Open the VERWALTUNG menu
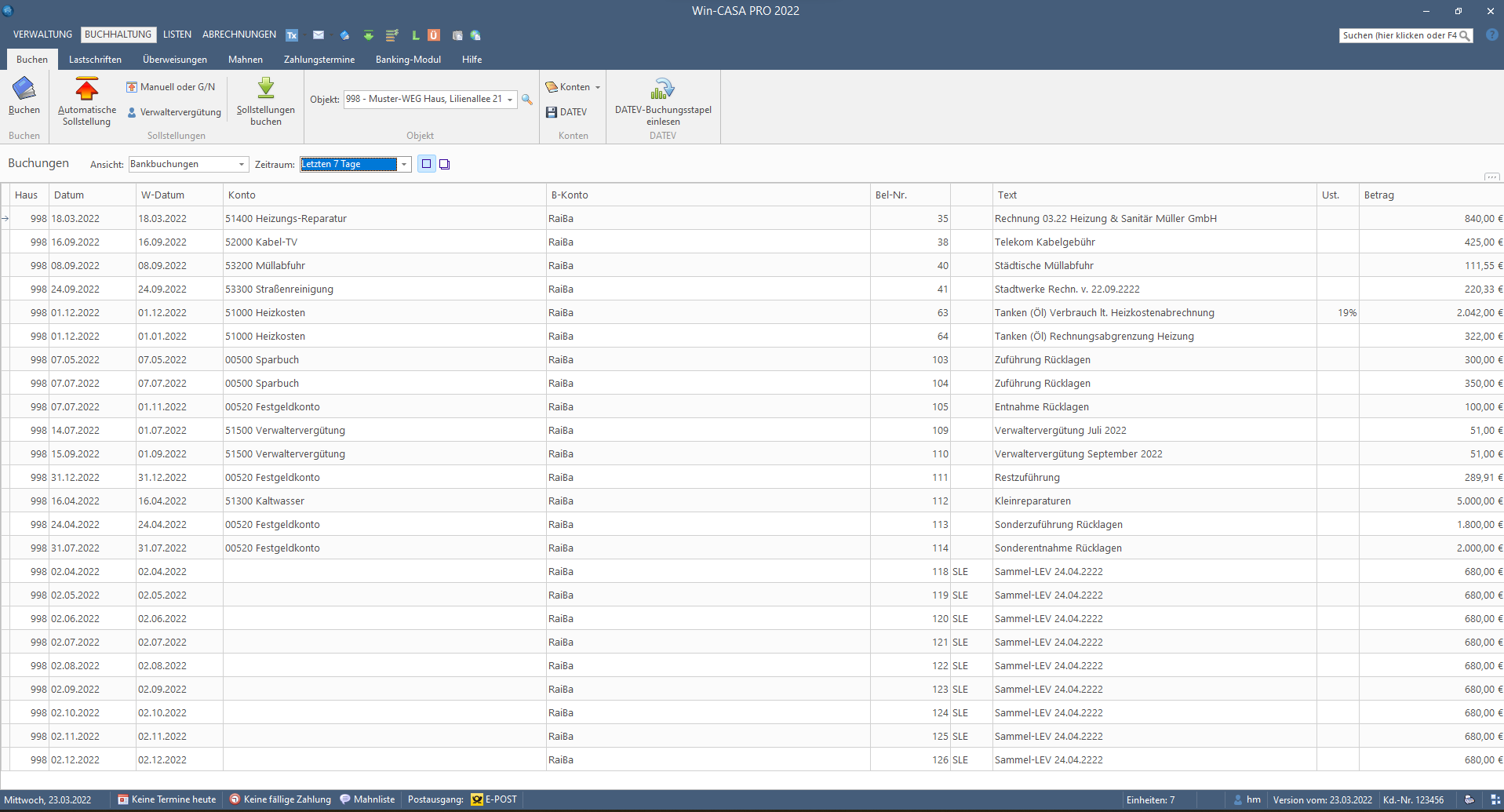The image size is (1504, 812). coord(42,35)
